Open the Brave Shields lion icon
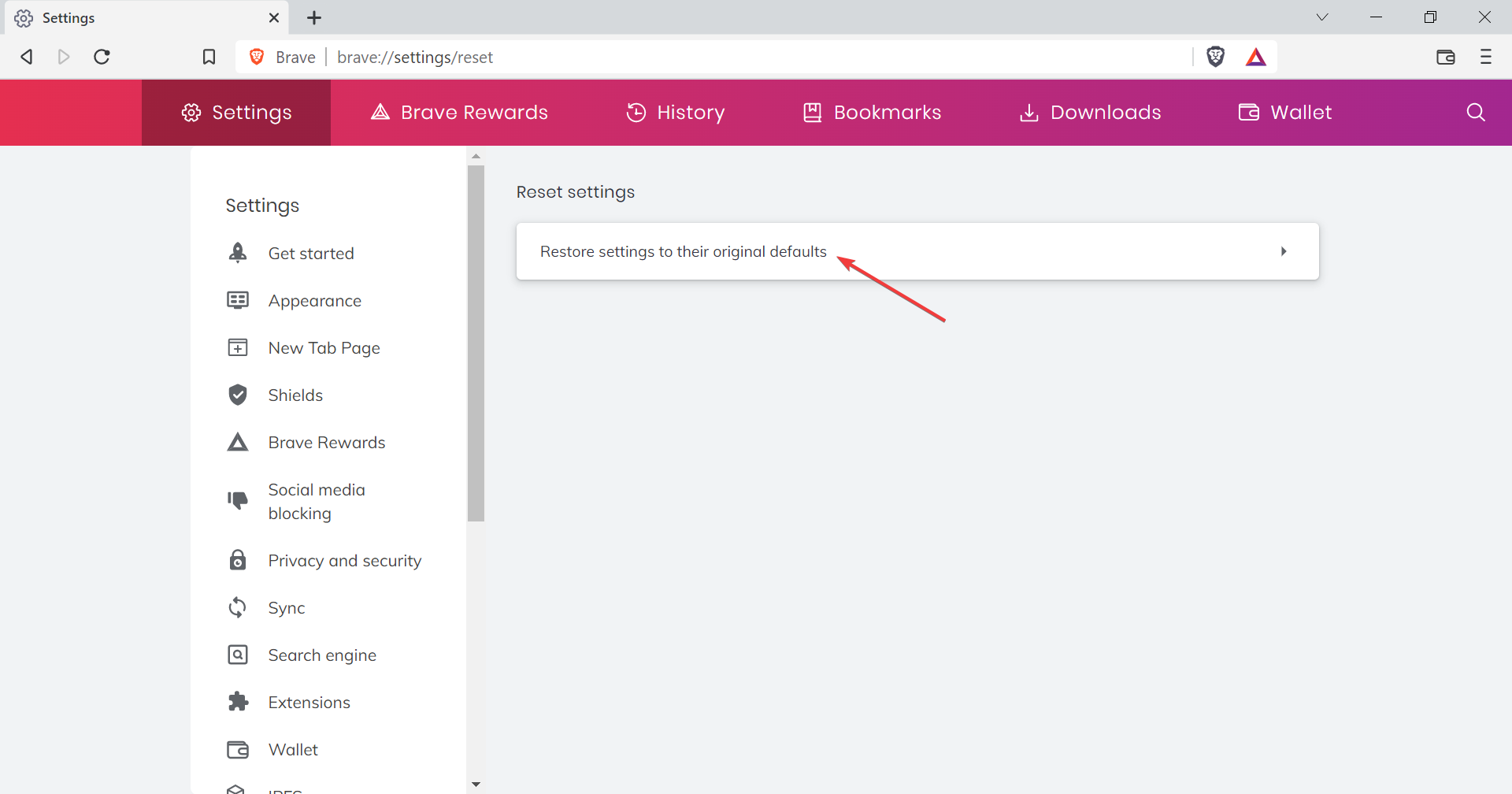Screen dimensions: 1512x794 [x=1215, y=57]
